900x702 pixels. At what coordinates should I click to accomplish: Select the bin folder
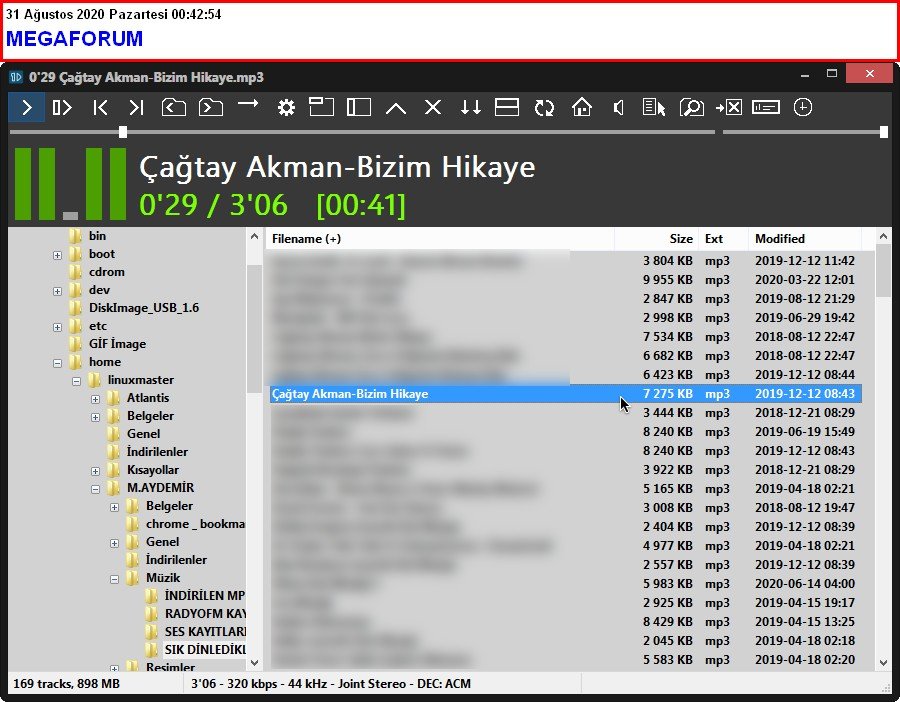97,236
